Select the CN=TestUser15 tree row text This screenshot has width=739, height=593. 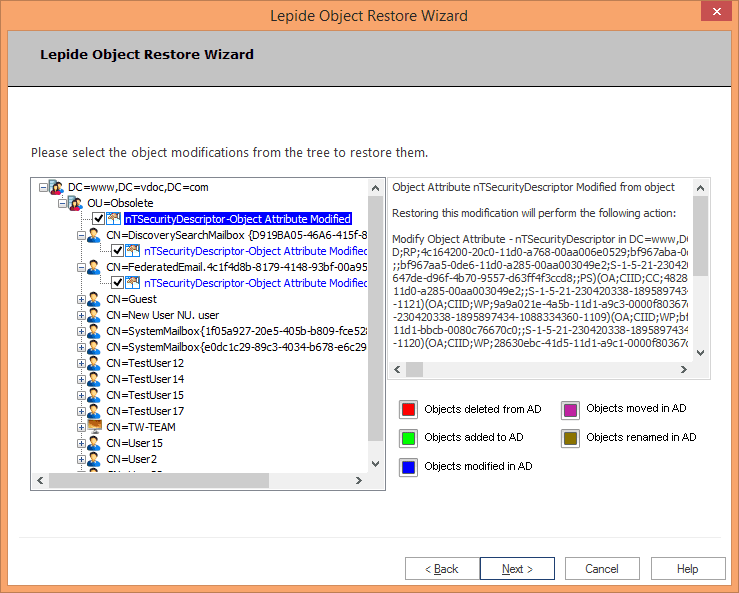[x=145, y=395]
